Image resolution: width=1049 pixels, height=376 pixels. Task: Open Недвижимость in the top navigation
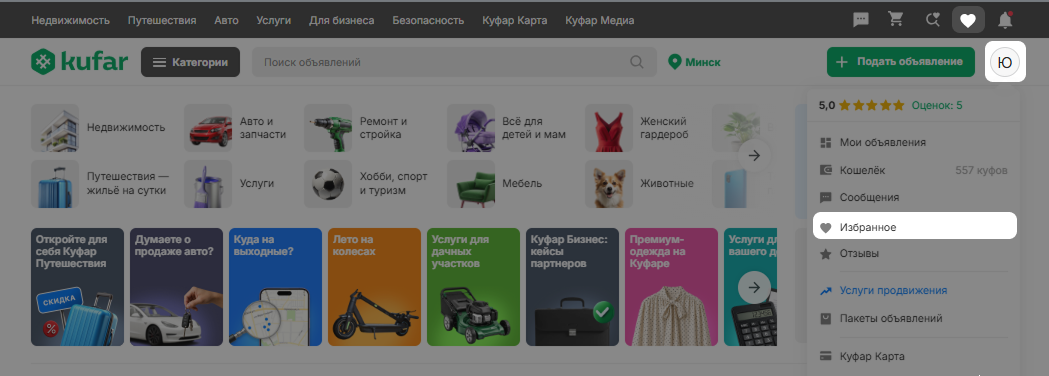coord(70,20)
